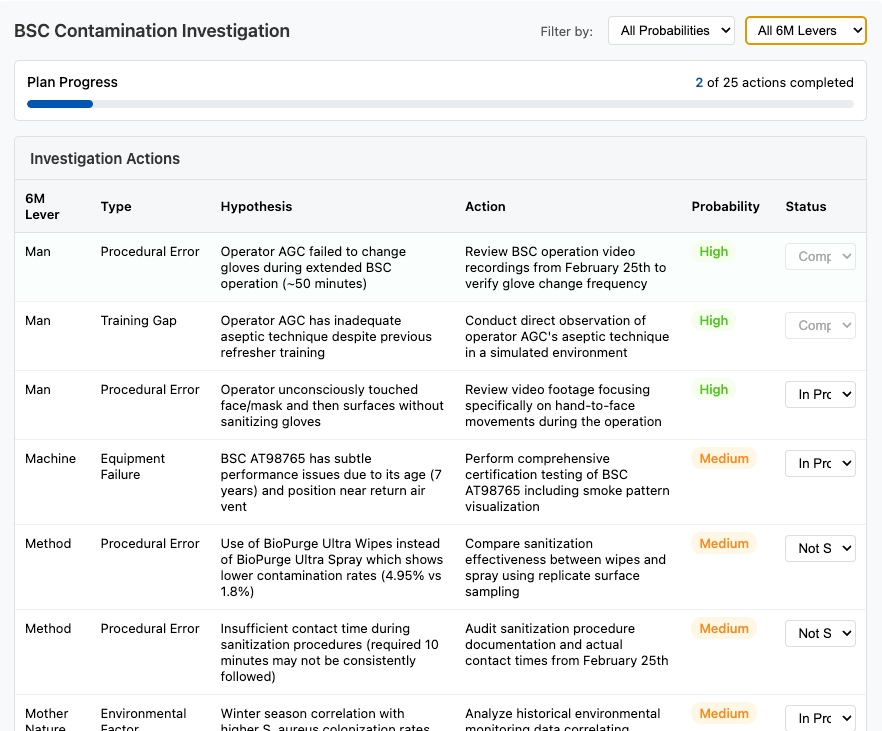
Task: Click the Investigation Actions section heading
Action: click(105, 159)
